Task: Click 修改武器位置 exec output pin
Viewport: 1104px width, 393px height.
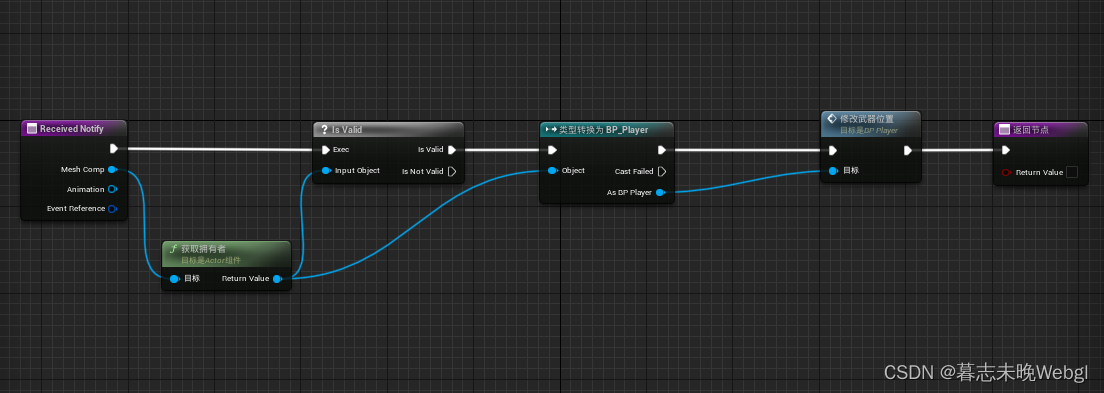Action: click(908, 150)
